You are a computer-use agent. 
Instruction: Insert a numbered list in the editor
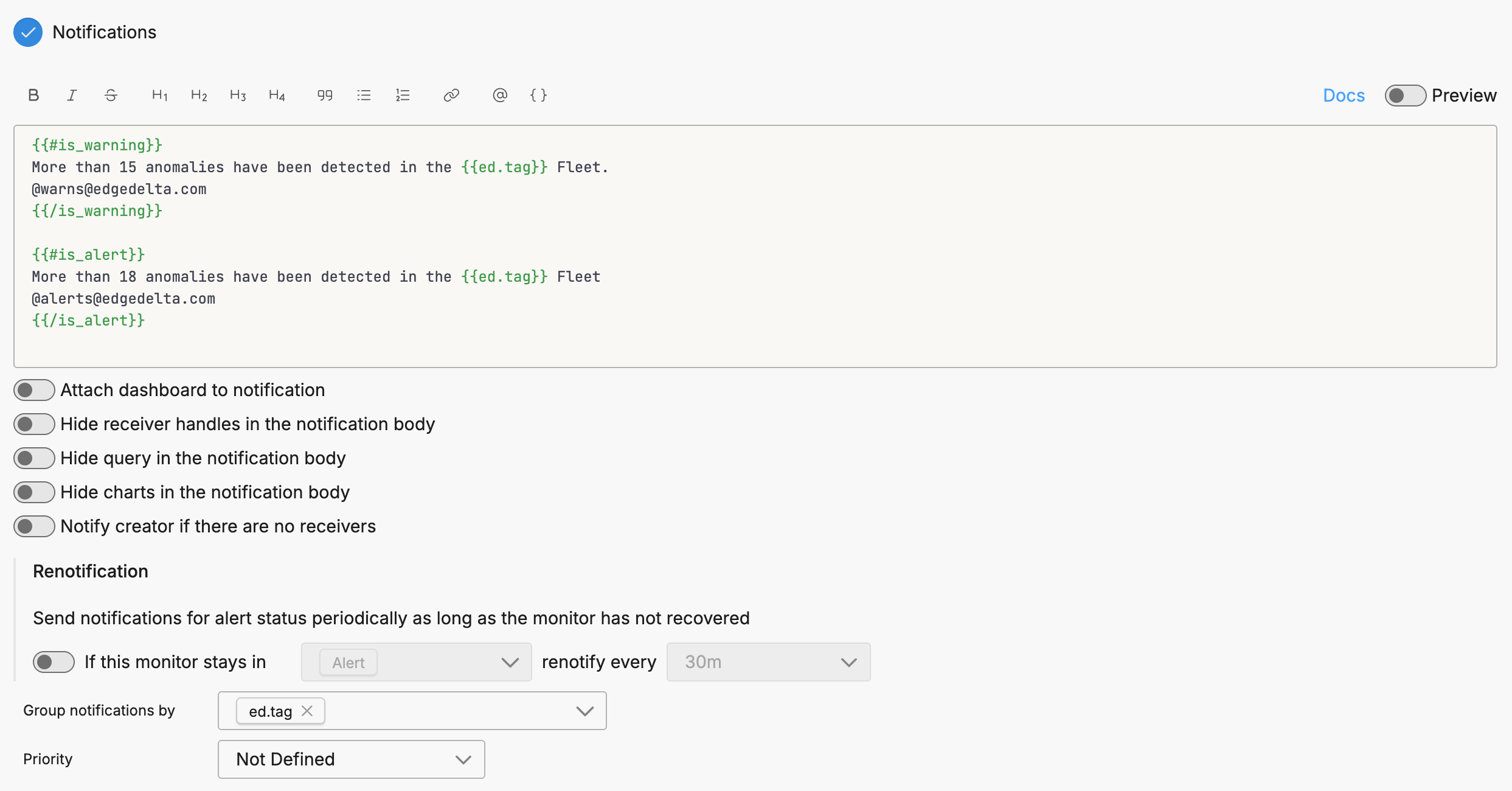pos(402,95)
